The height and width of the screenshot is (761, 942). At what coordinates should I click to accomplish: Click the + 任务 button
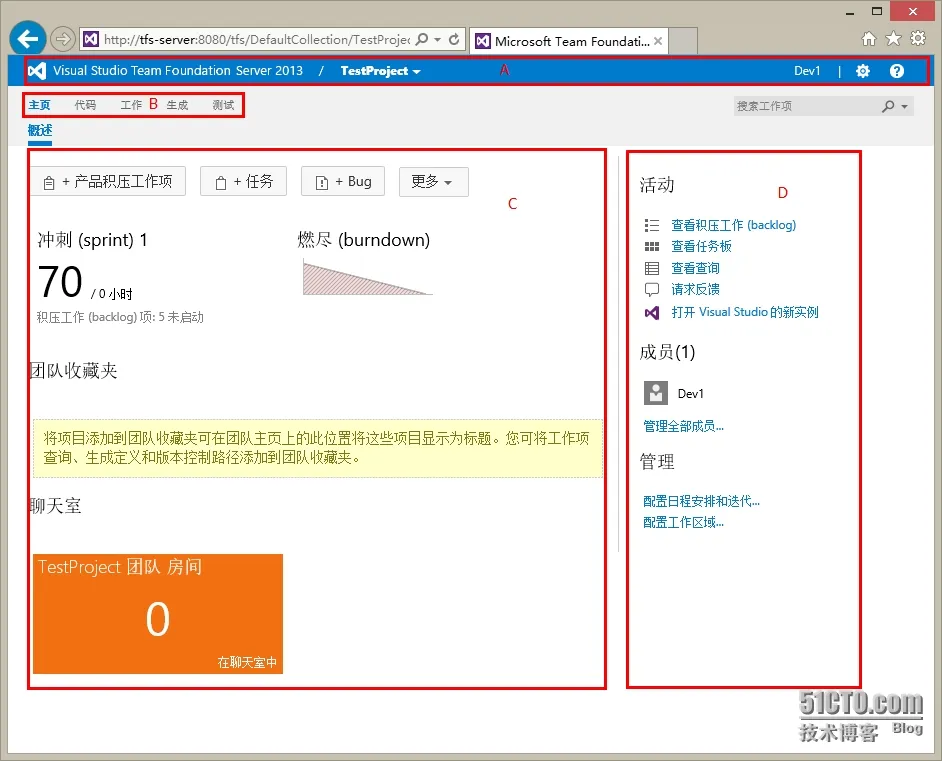pos(243,181)
